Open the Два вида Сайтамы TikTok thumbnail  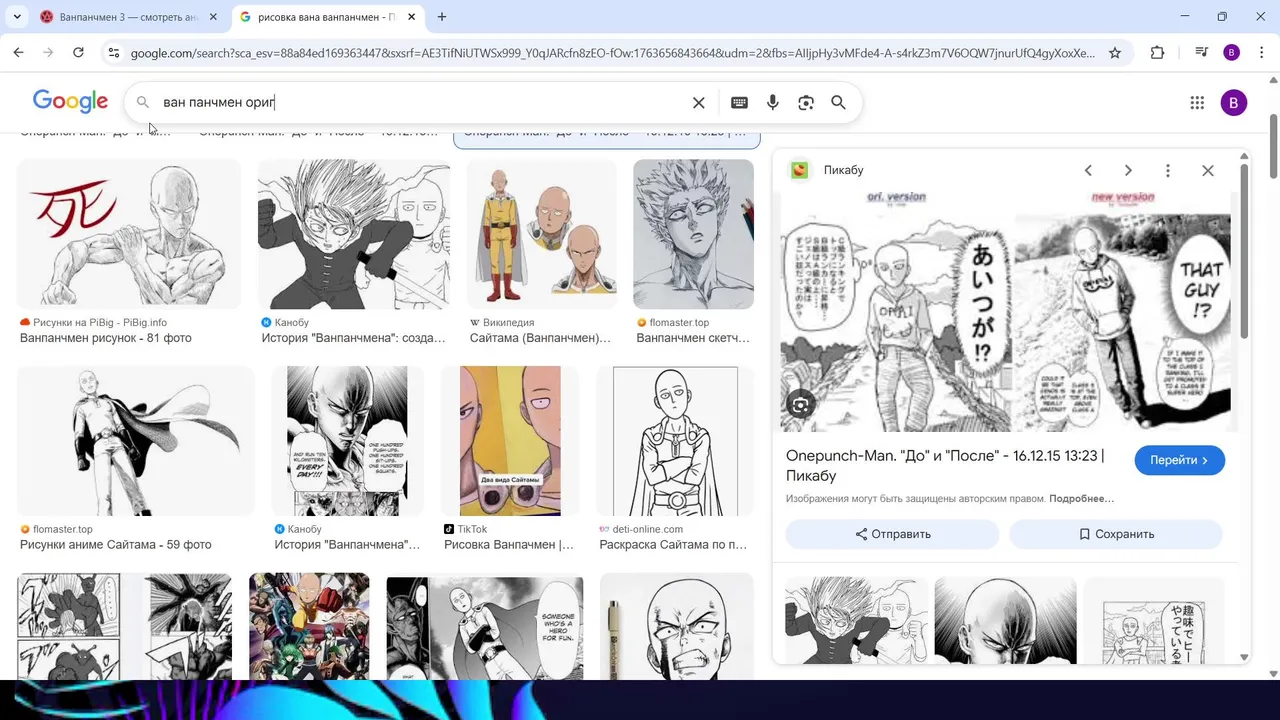click(510, 441)
